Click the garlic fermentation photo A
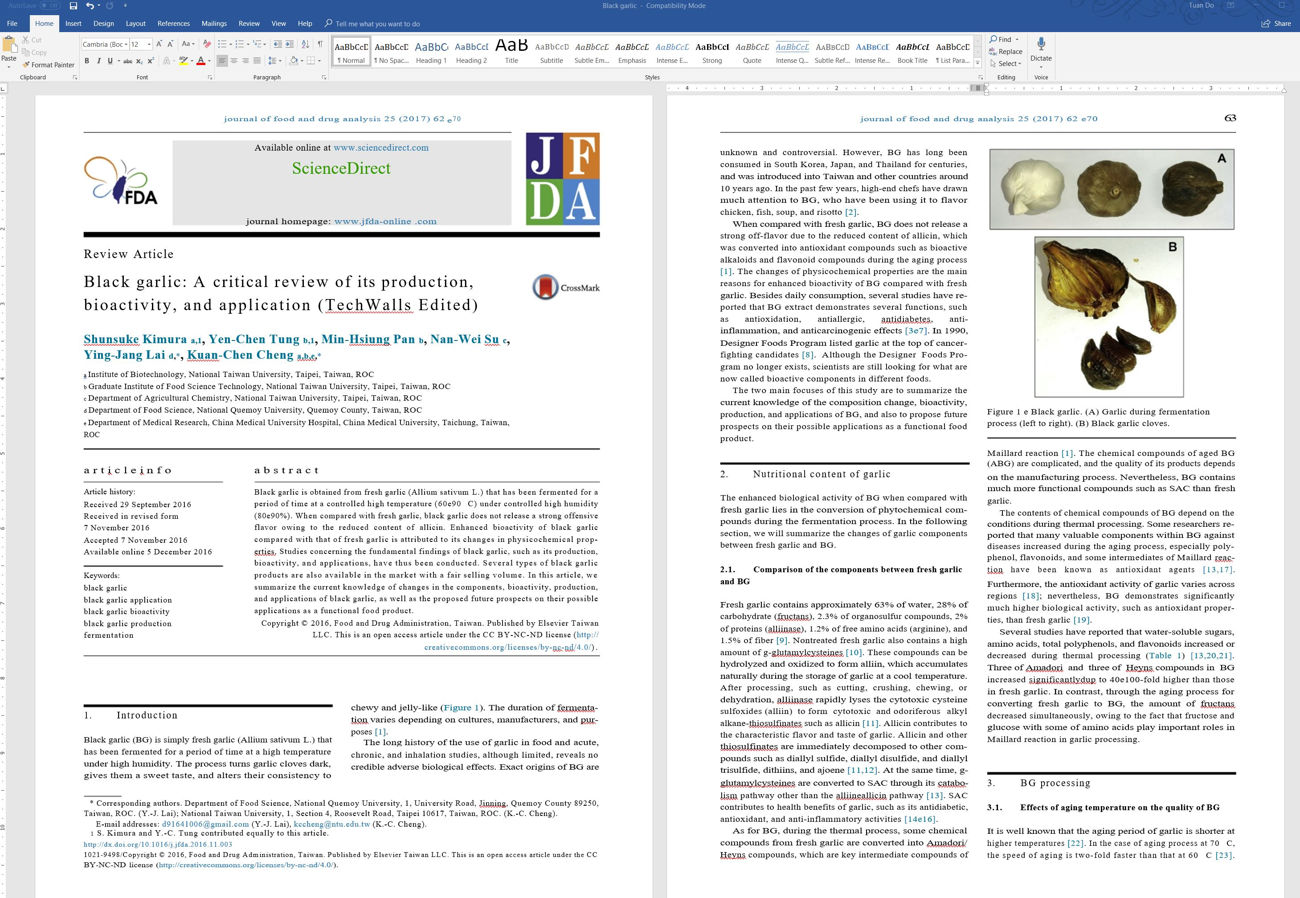The image size is (1300, 898). pos(1112,189)
